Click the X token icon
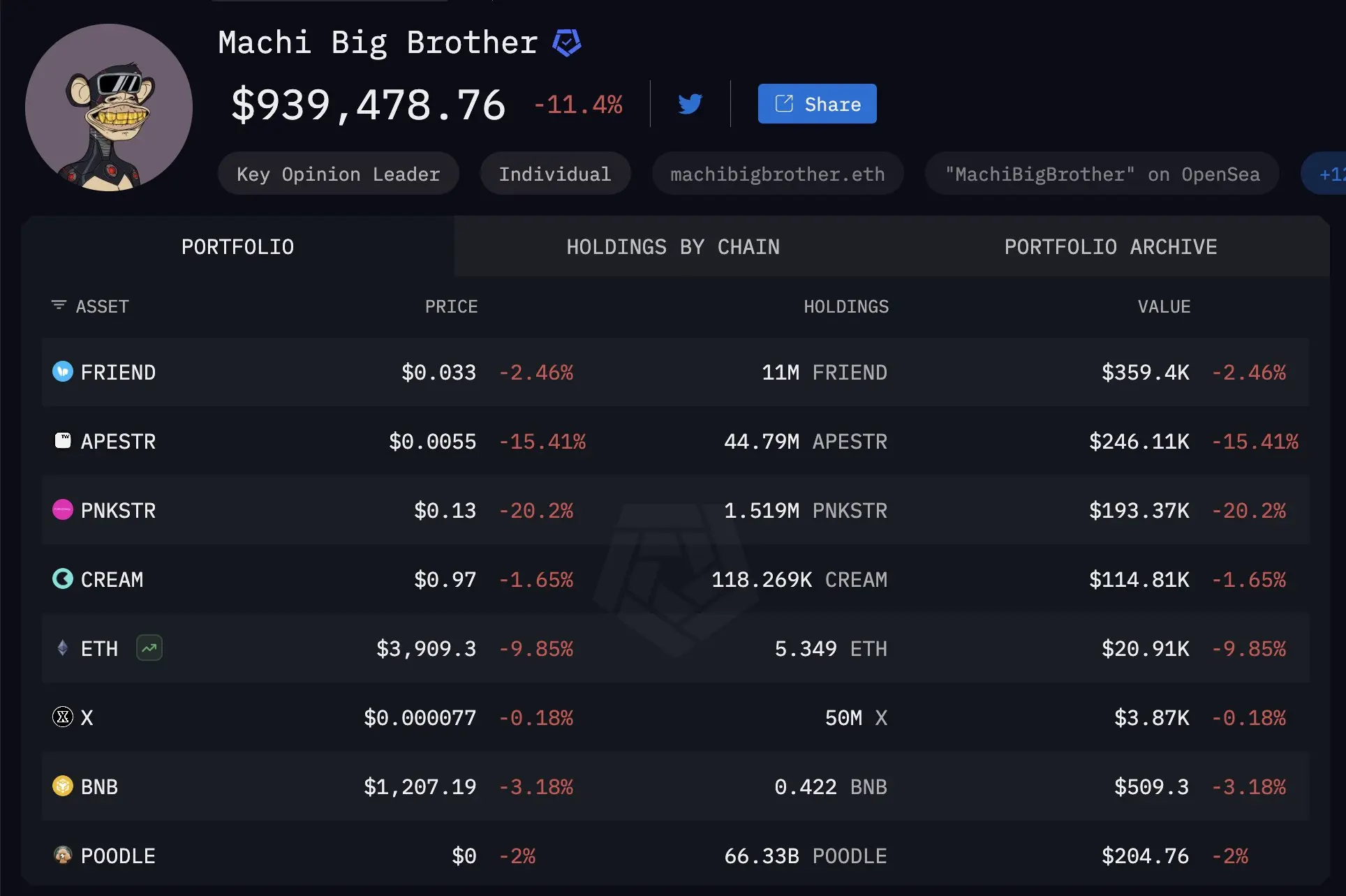The height and width of the screenshot is (896, 1346). [63, 717]
